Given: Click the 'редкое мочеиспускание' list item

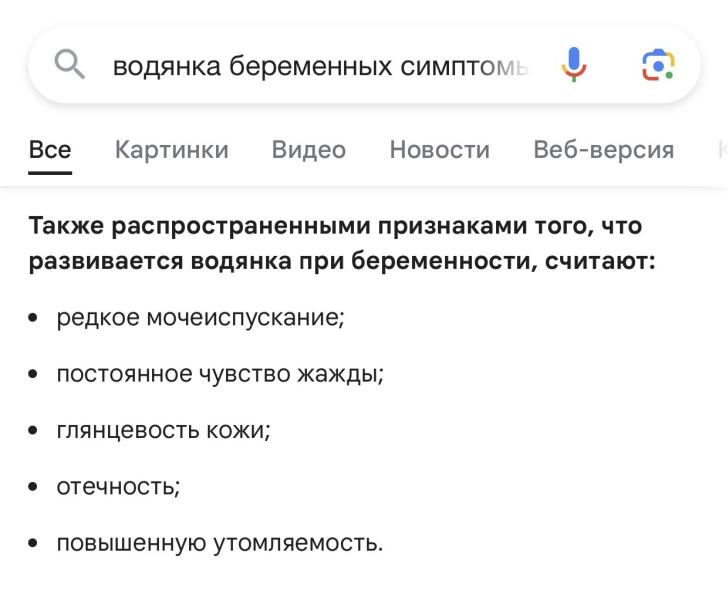Looking at the screenshot, I should [x=200, y=318].
